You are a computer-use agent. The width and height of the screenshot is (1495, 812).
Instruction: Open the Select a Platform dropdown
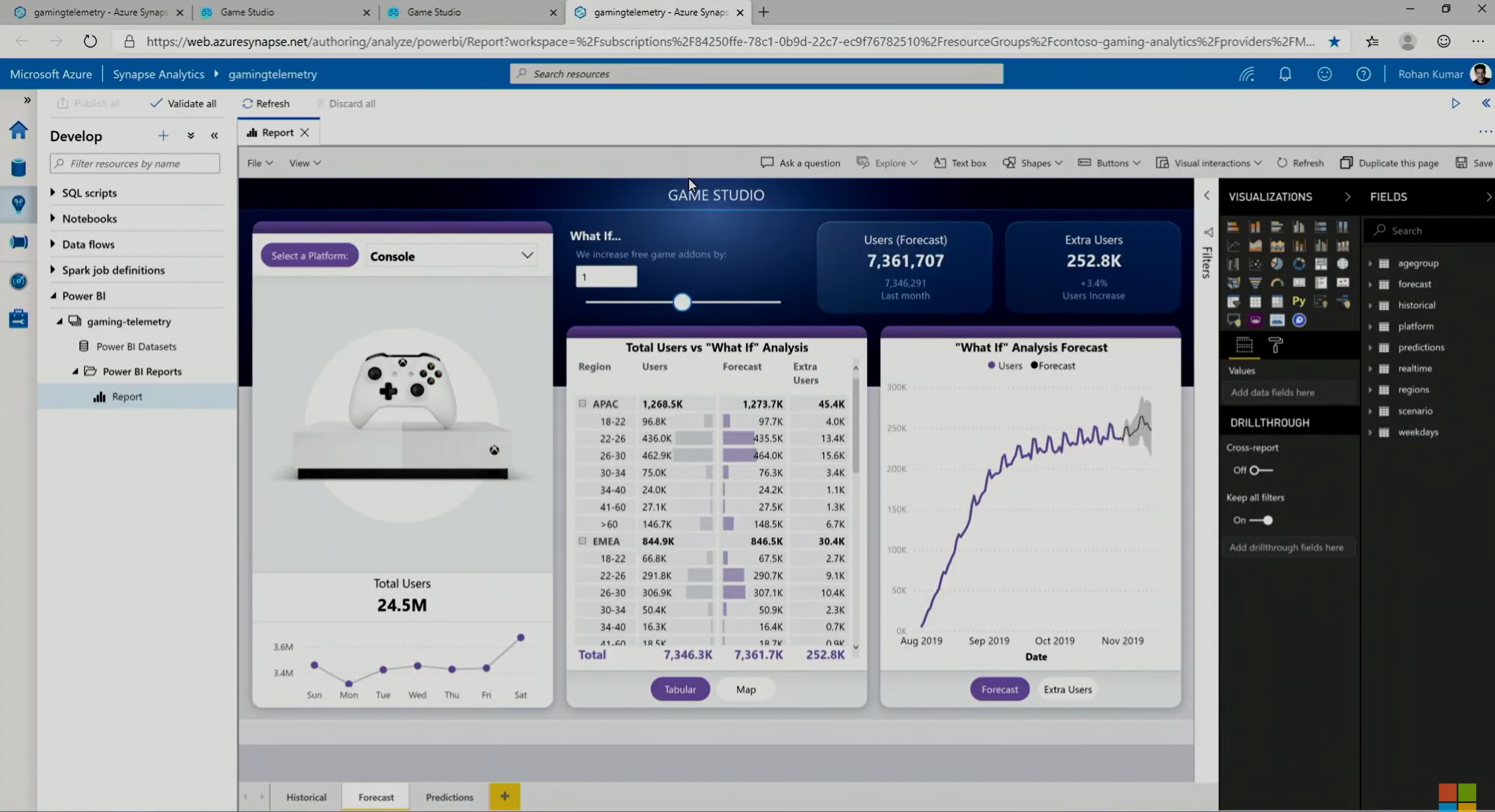tap(451, 256)
